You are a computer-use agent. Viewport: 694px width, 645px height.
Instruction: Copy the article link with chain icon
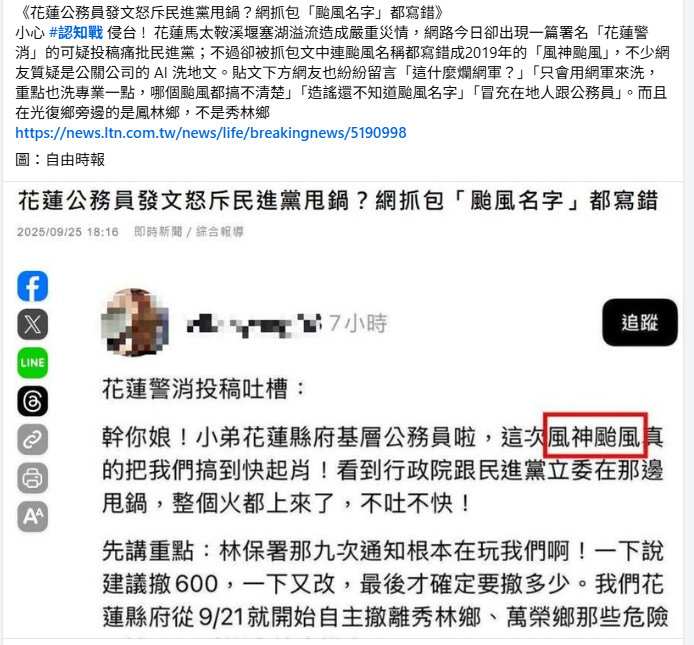click(33, 440)
